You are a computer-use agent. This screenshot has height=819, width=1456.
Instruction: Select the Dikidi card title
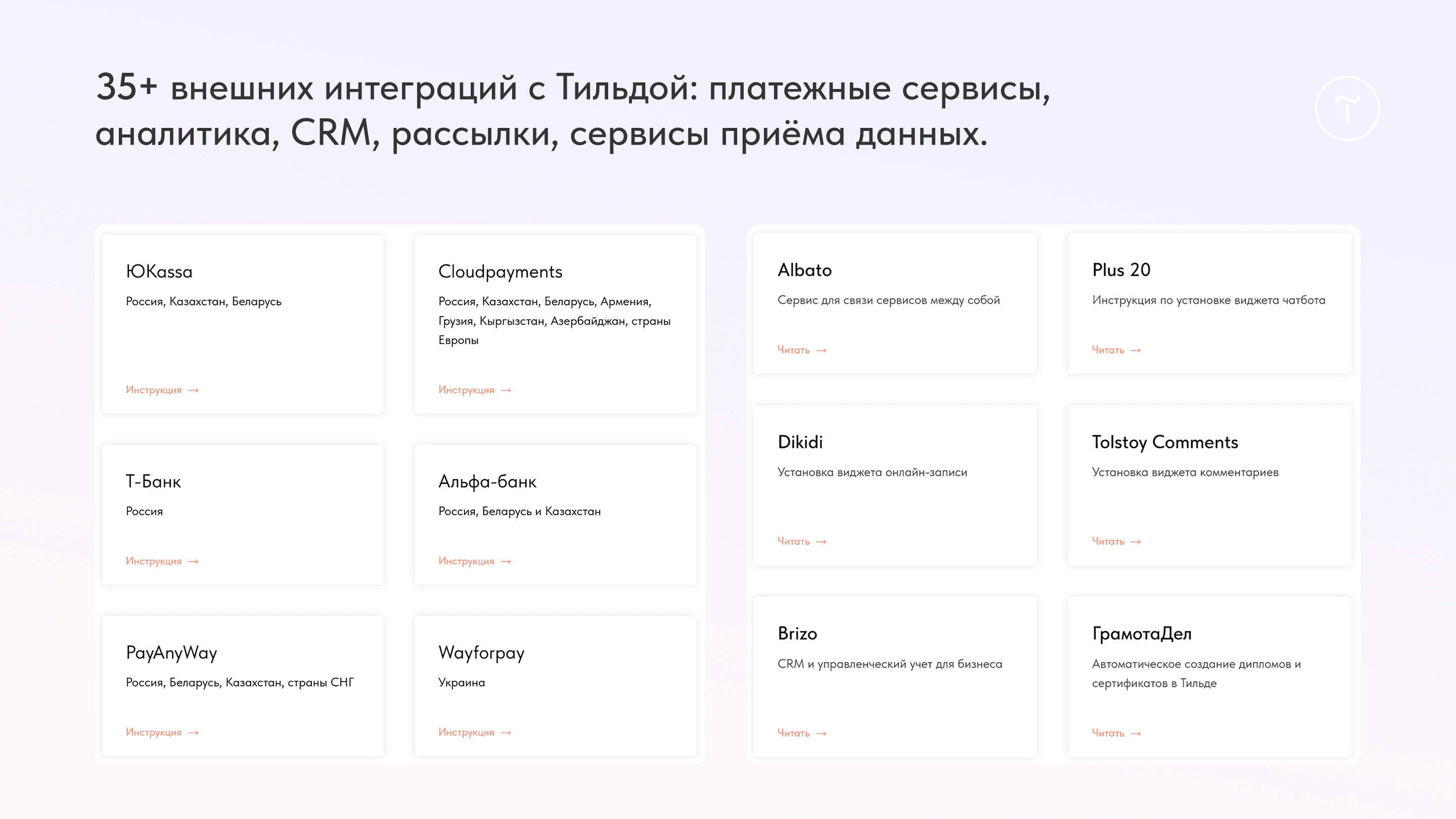coord(800,442)
